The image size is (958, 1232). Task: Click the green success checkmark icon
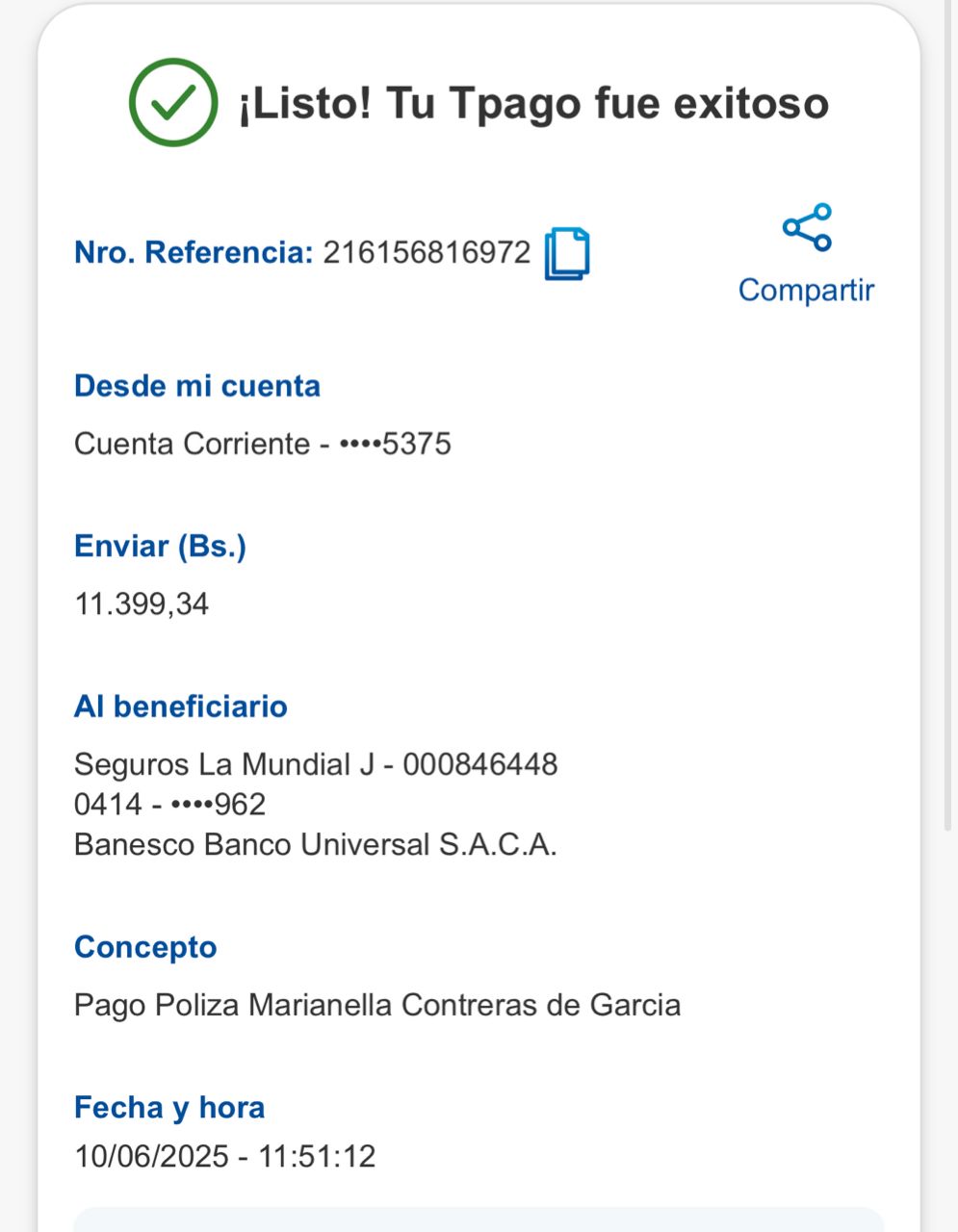click(x=173, y=103)
